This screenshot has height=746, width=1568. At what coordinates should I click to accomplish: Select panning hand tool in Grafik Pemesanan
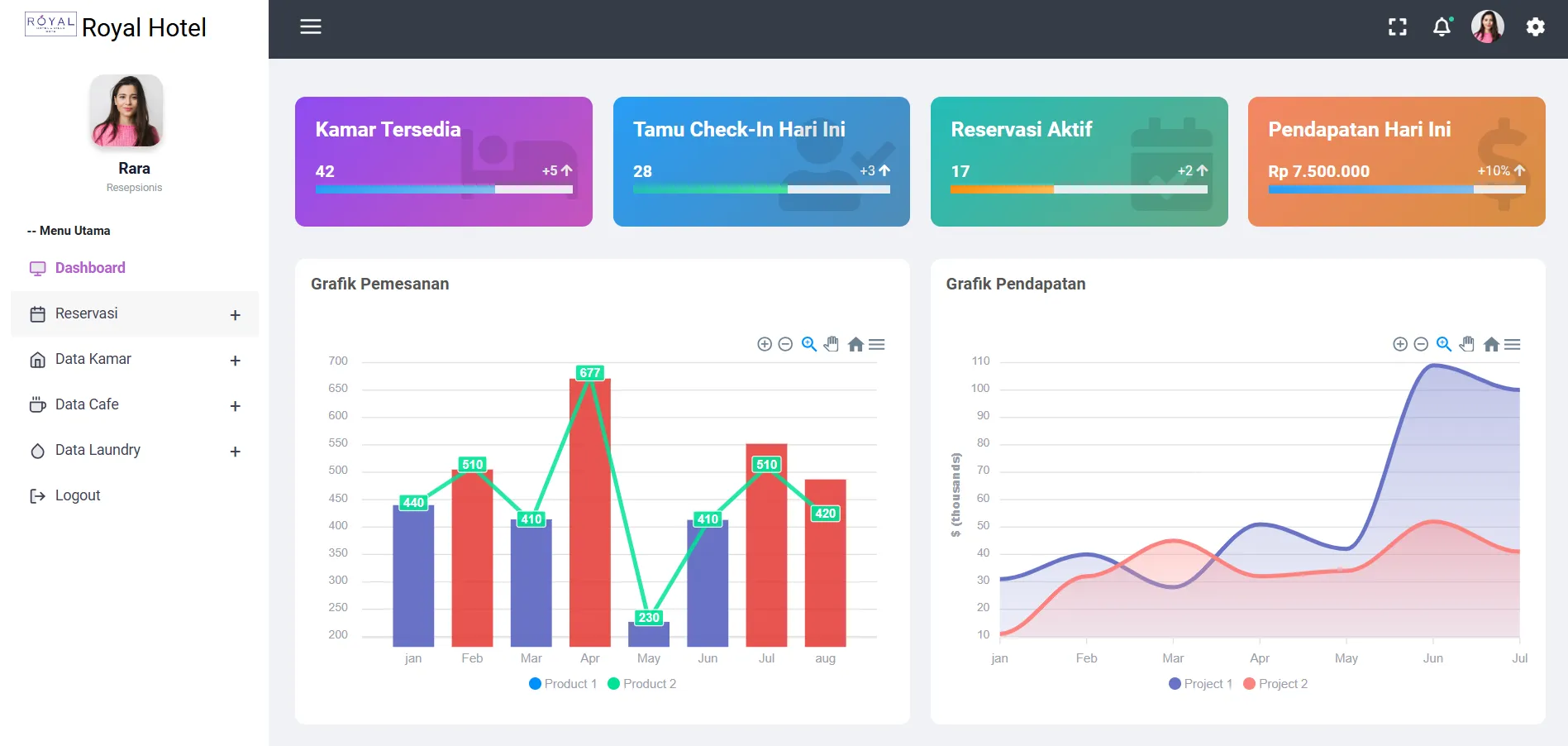tap(832, 344)
